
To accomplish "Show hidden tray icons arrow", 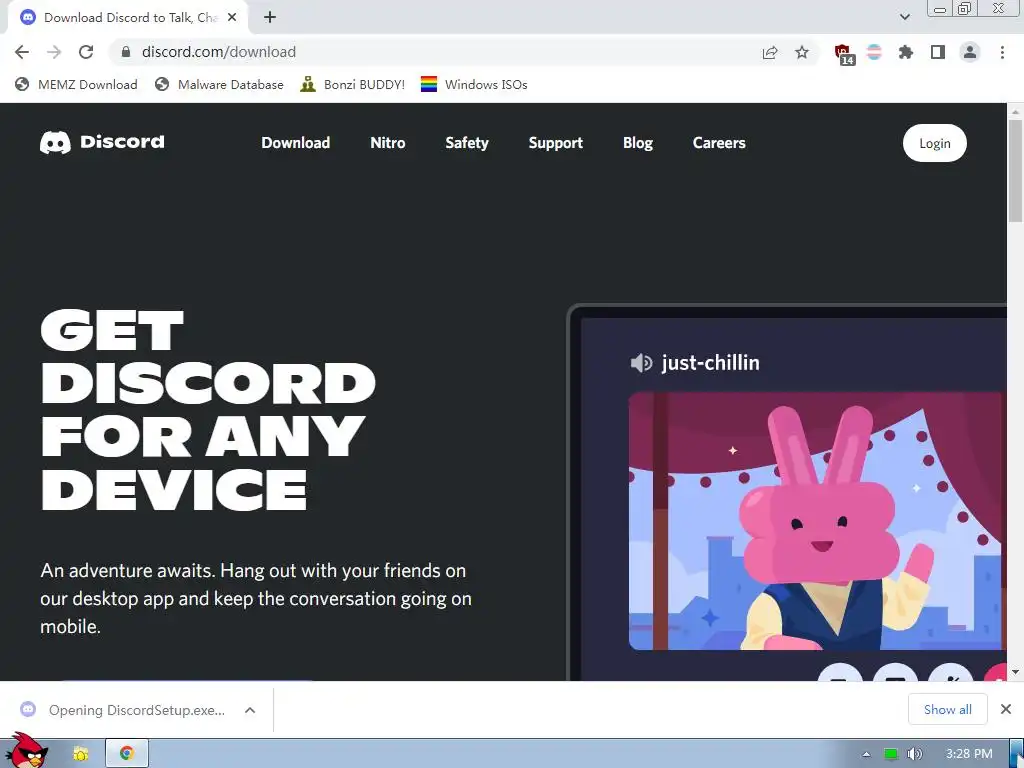I will 867,754.
